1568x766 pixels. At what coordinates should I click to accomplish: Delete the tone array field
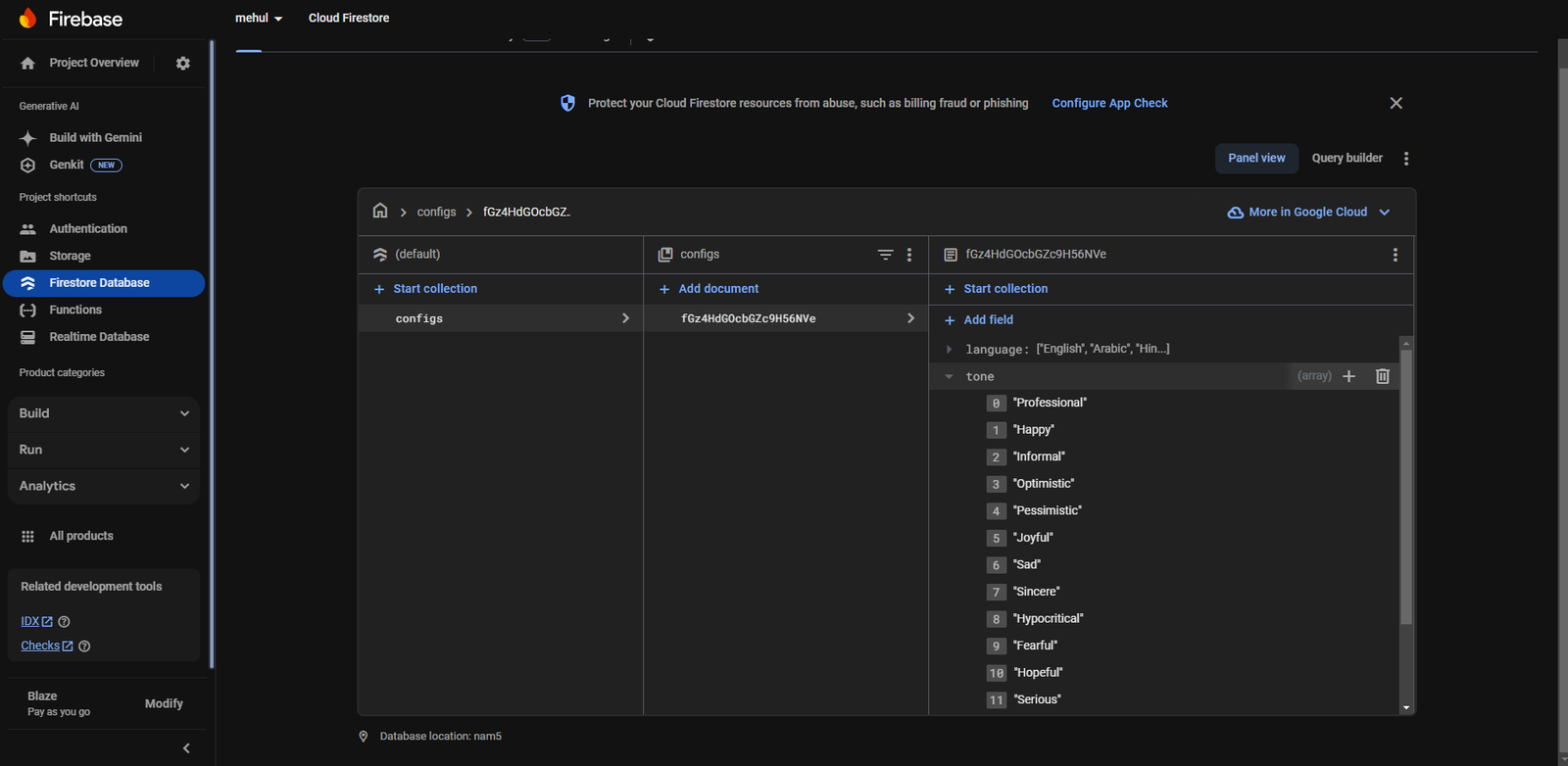coord(1382,376)
